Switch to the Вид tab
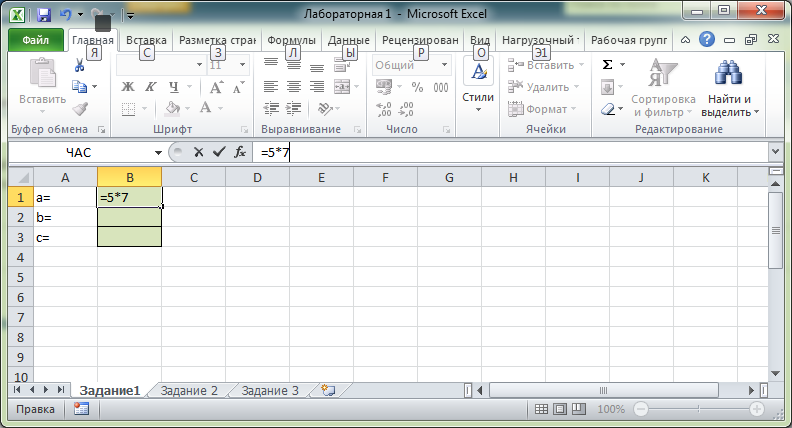 [x=480, y=40]
